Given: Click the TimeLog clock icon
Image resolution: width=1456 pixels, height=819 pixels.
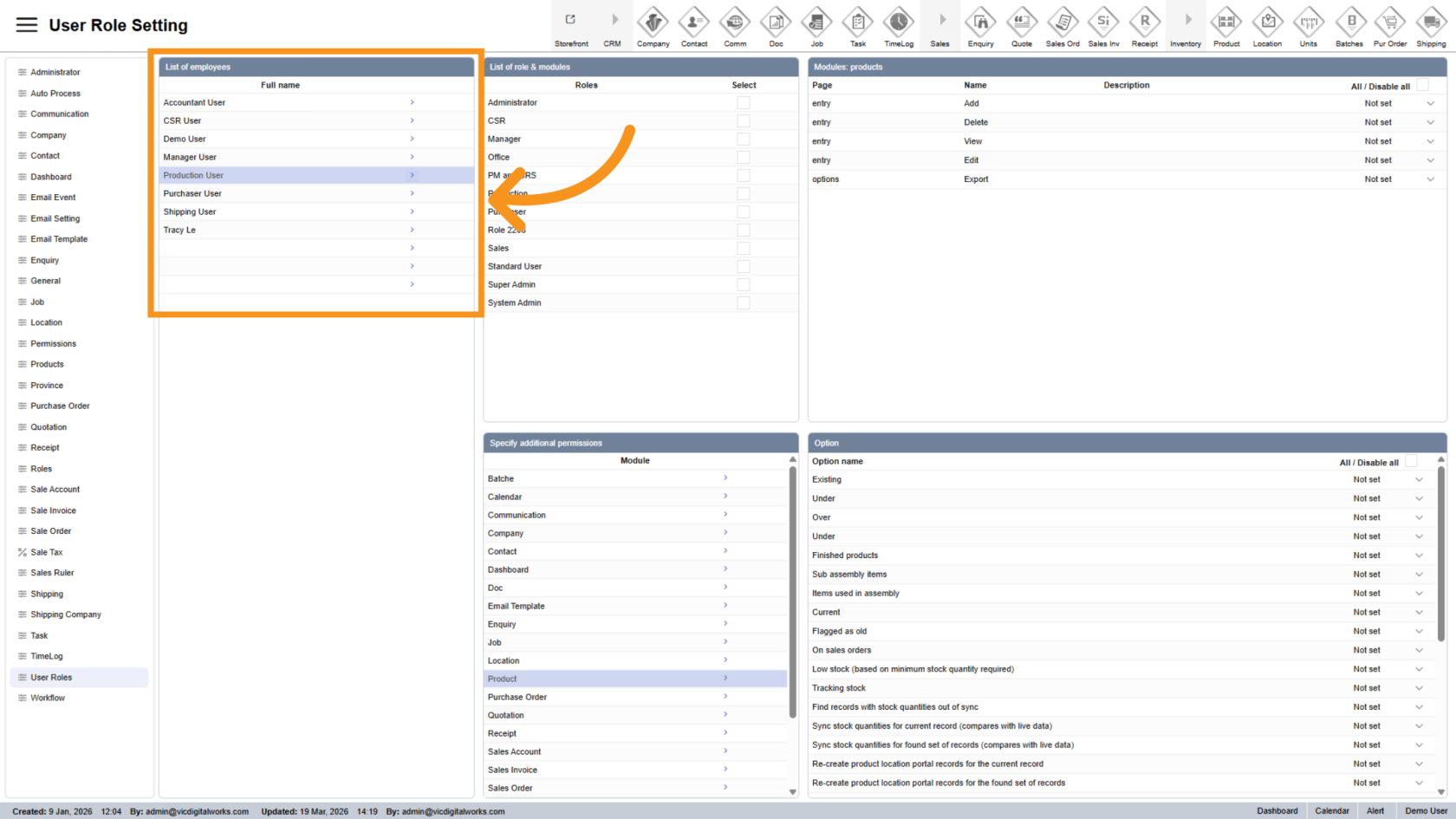Looking at the screenshot, I should point(898,22).
